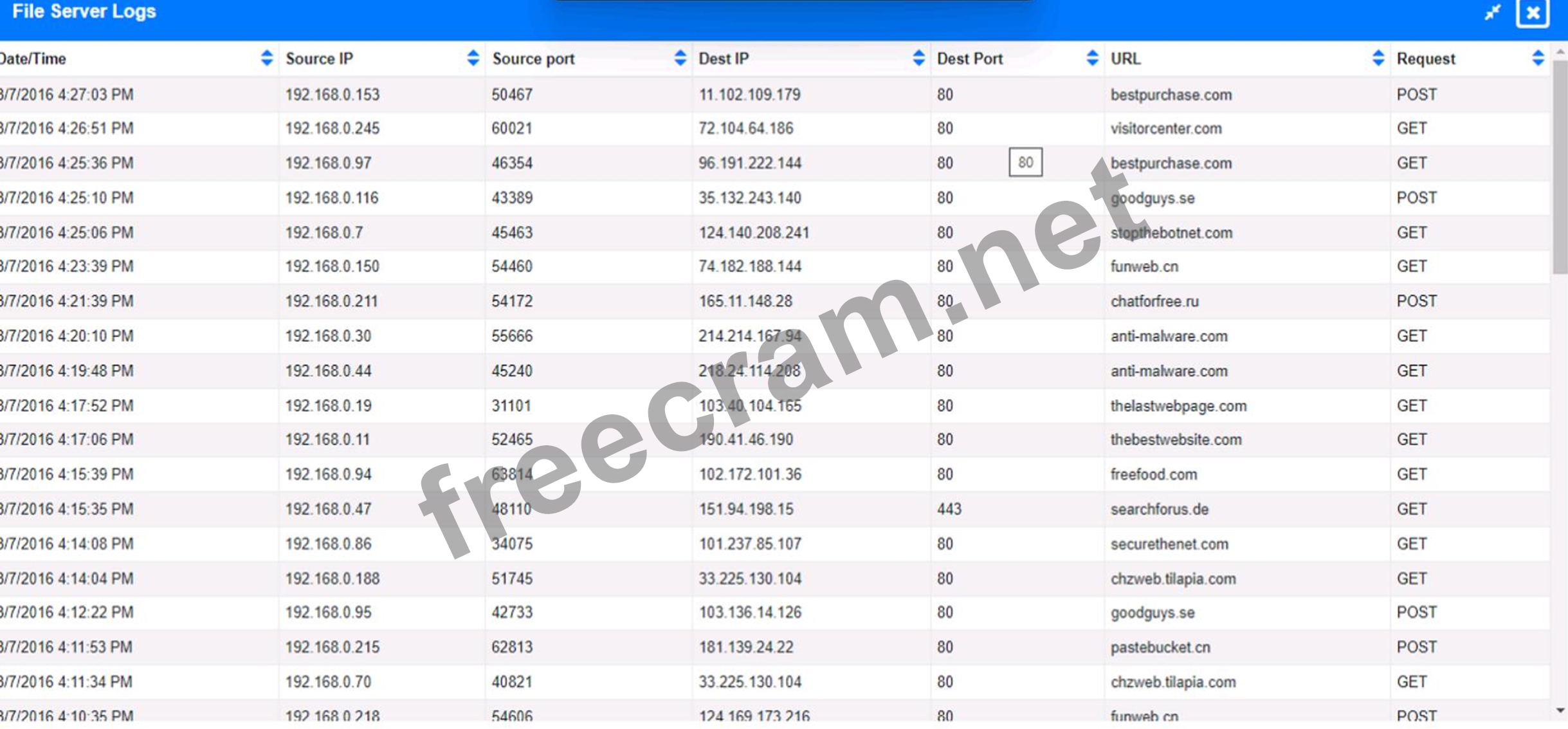This screenshot has width=1568, height=729.
Task: Sort by Dest IP using its arrows
Action: pyautogui.click(x=918, y=58)
